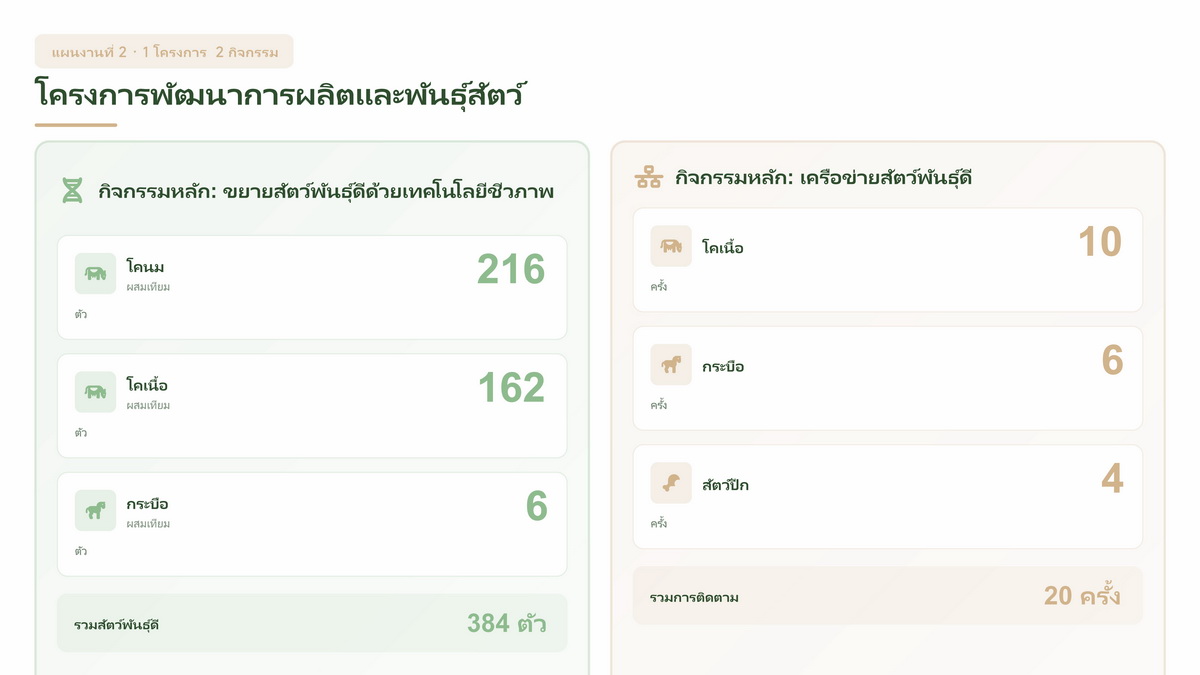The image size is (1200, 675).
Task: Click the 20 ครั้ง total value
Action: coord(1082,597)
